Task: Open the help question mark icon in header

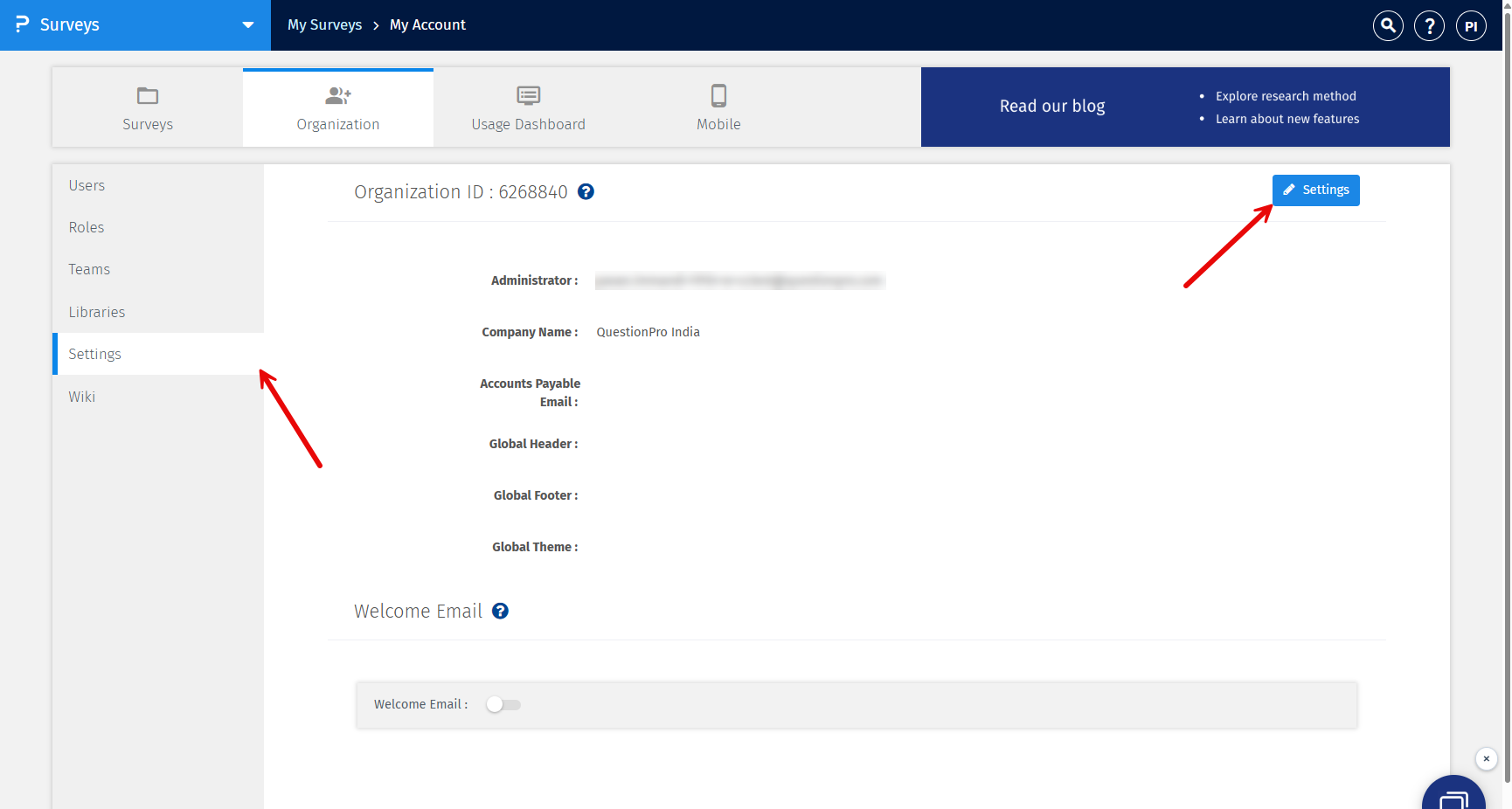Action: [x=1430, y=25]
